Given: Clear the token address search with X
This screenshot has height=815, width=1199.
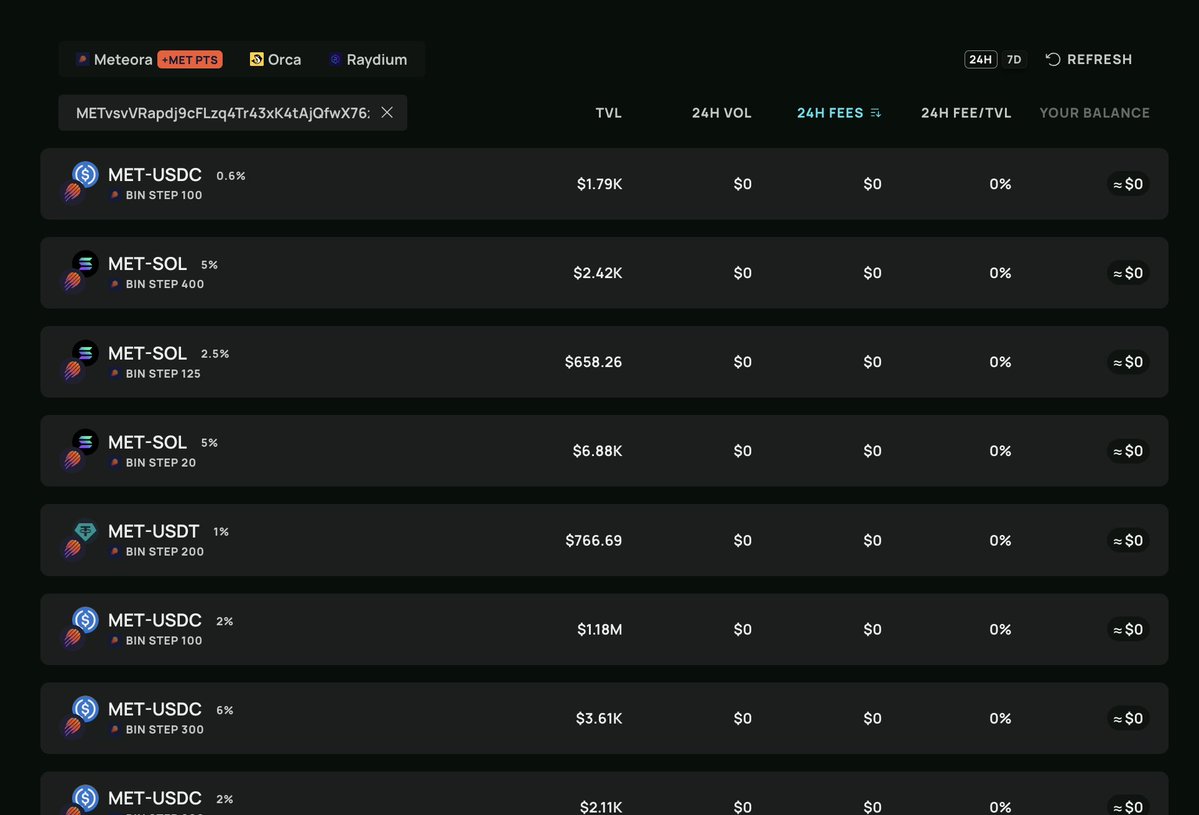Looking at the screenshot, I should (x=387, y=112).
